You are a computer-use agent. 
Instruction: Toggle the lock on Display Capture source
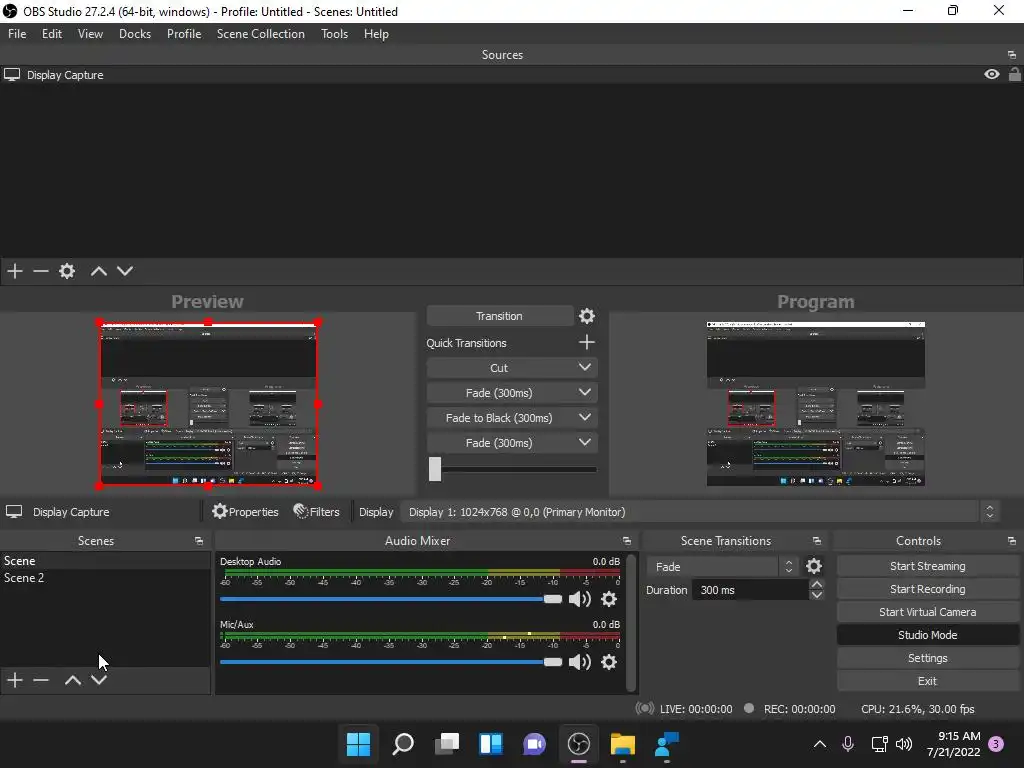(1014, 74)
